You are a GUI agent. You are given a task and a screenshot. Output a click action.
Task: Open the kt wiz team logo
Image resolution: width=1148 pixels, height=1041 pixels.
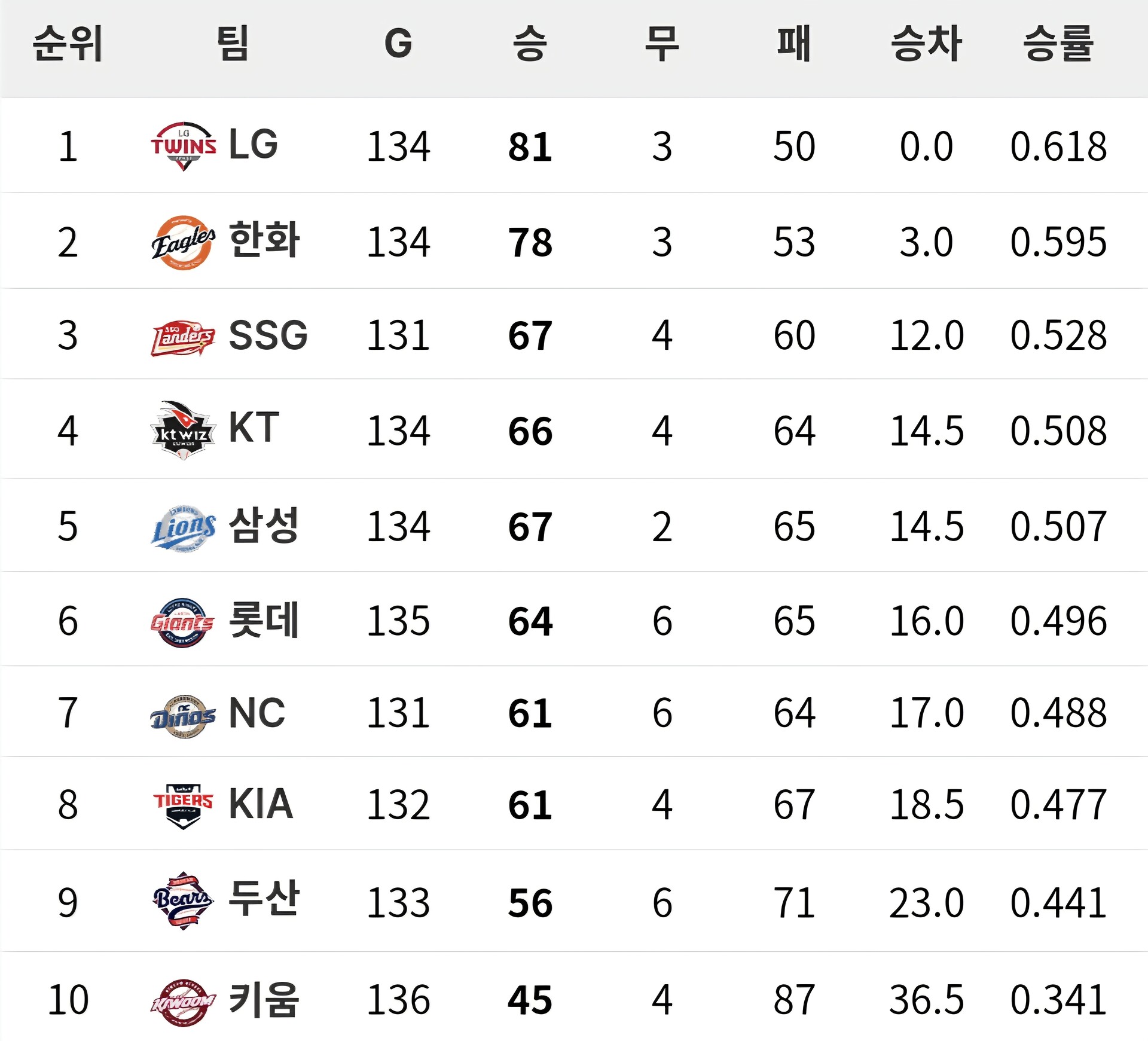tap(184, 430)
